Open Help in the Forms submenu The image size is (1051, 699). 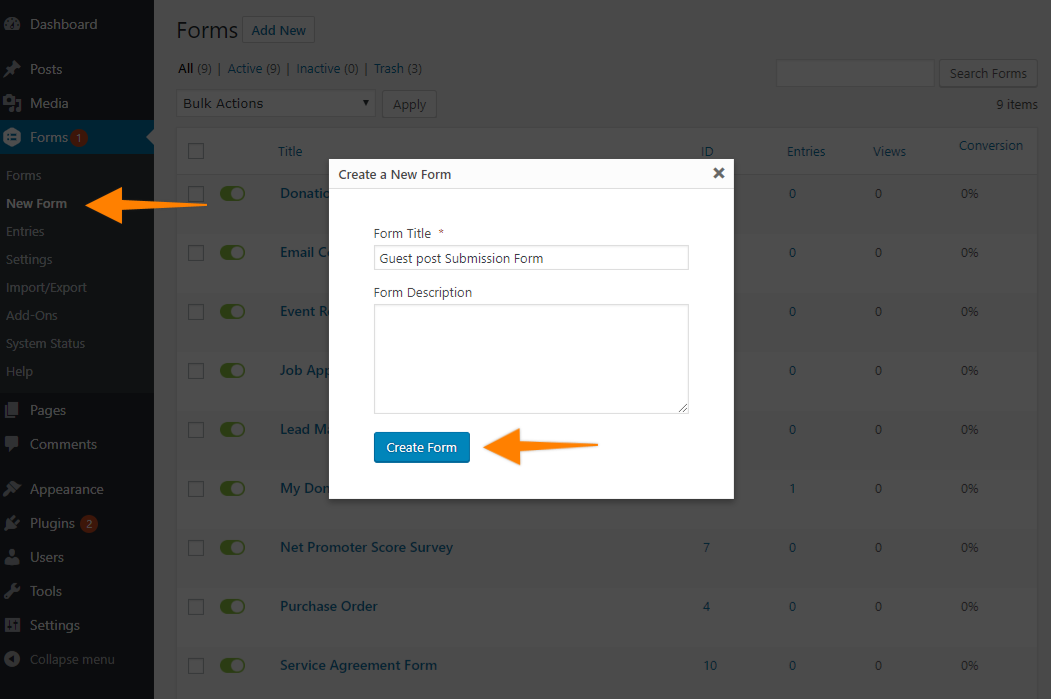click(x=19, y=371)
